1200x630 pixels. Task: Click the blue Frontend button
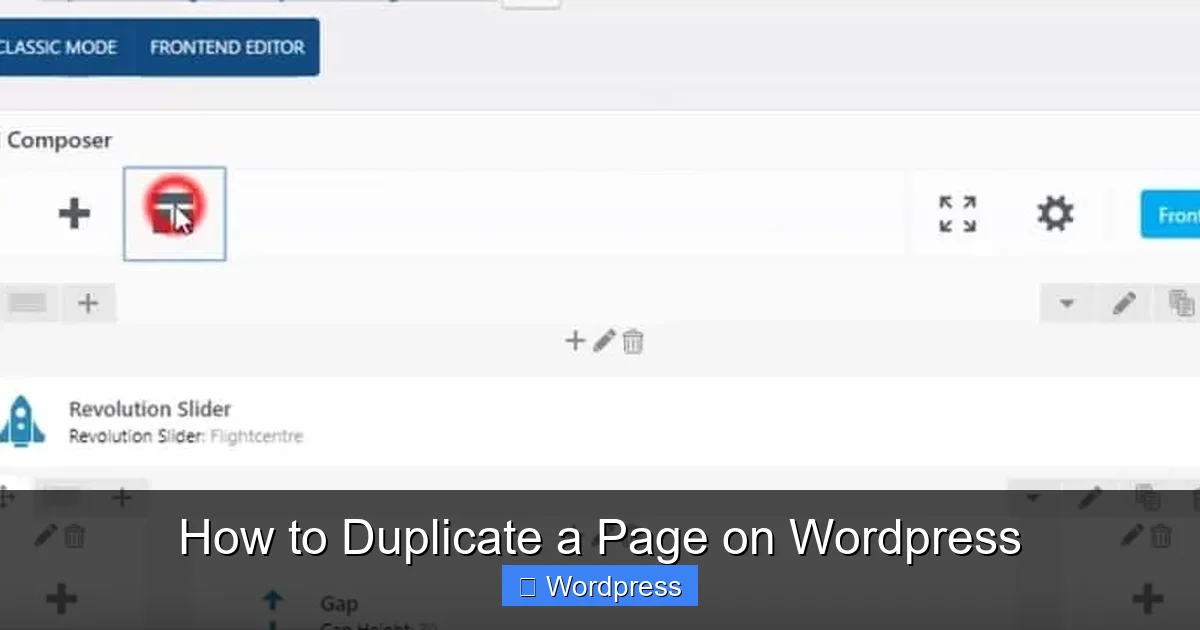tap(1180, 214)
